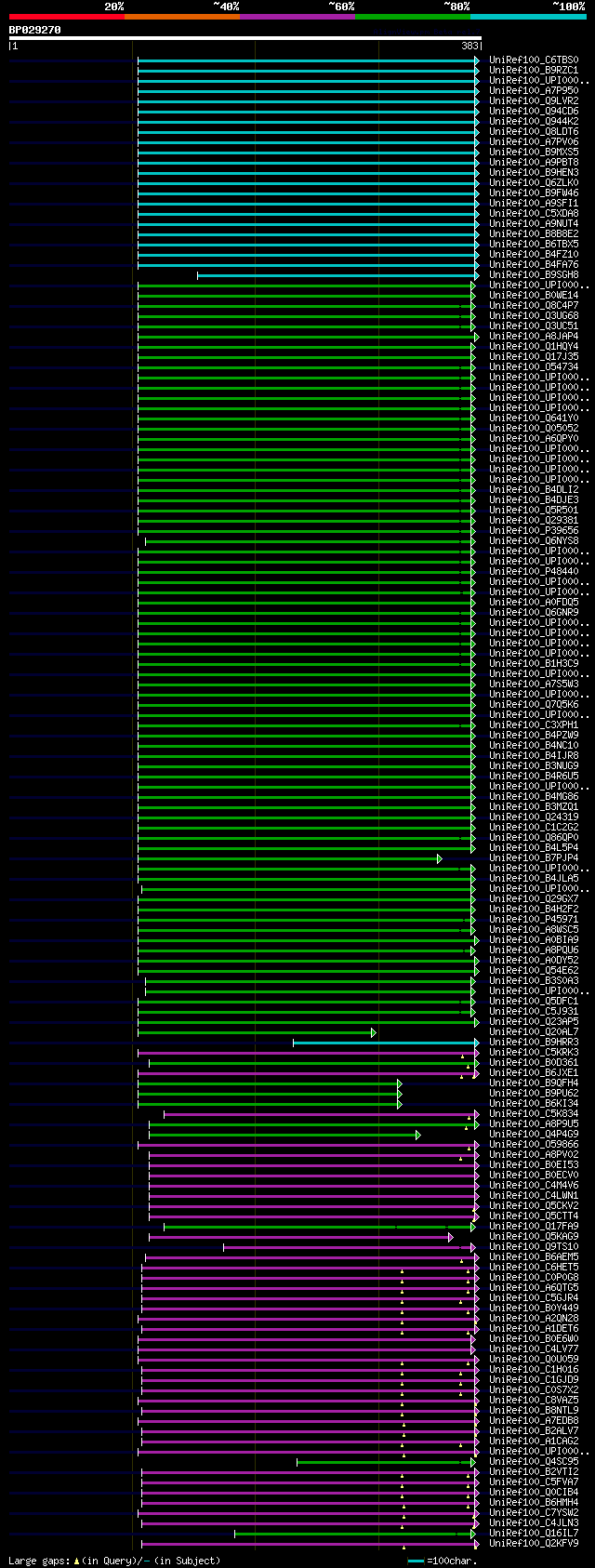Select the UniRef100_Q6ZLK0 entry
Screen dimensions: 595x1568
534,183
